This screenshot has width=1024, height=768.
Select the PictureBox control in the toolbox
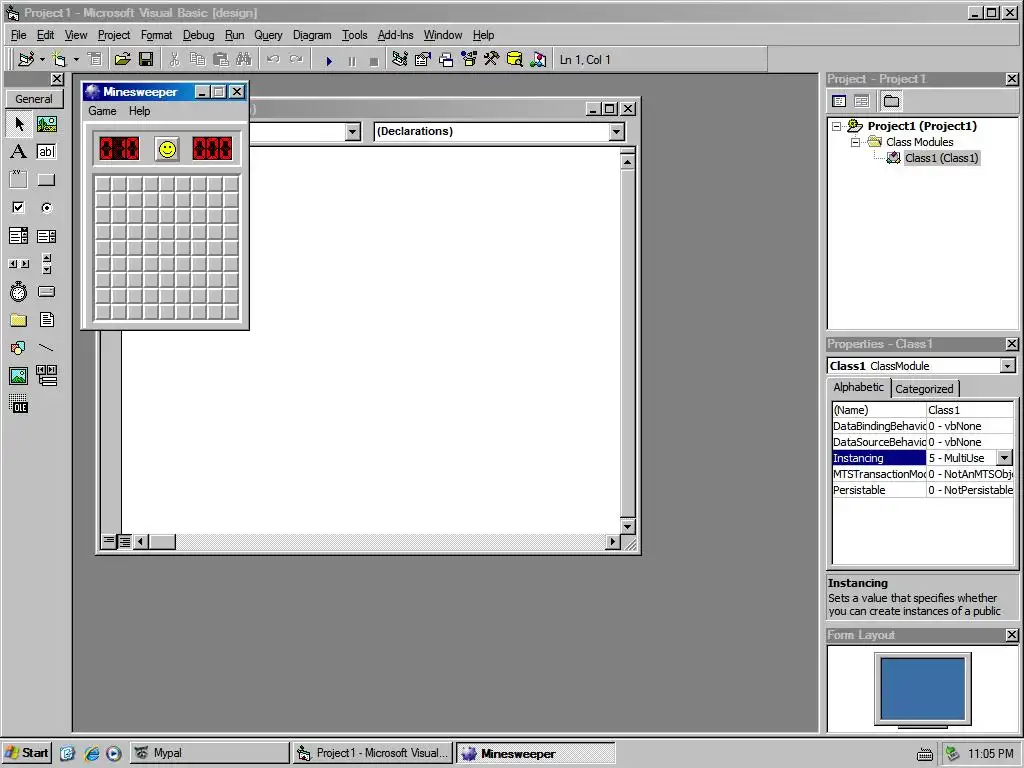(46, 123)
